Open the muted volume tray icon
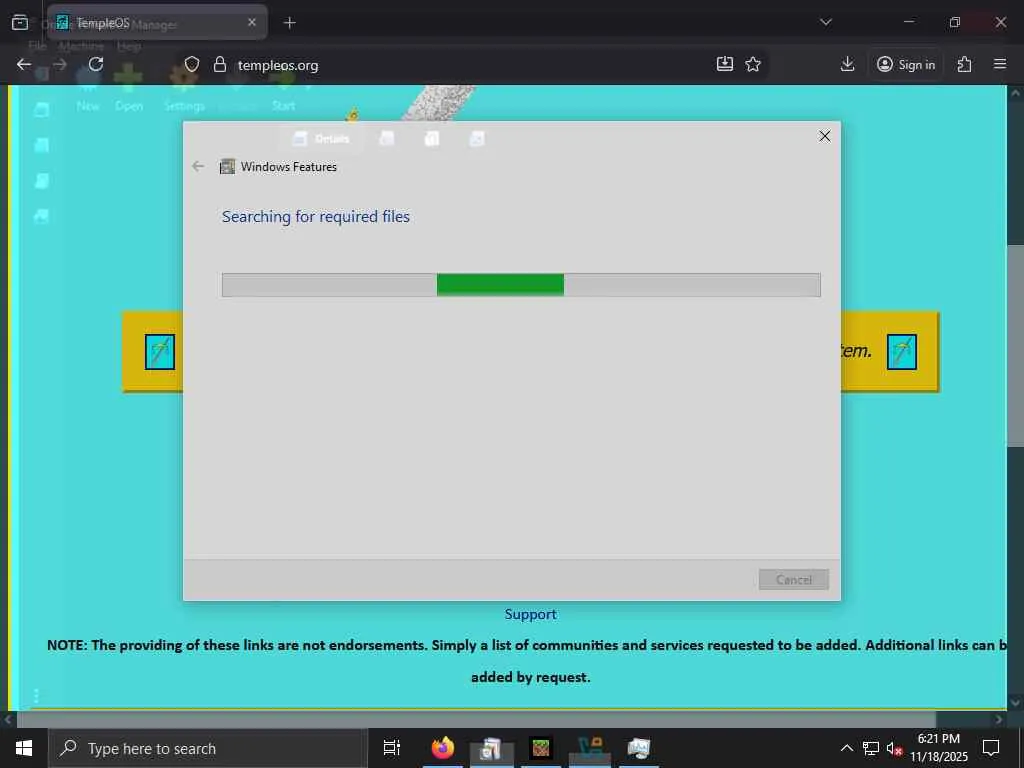Screen dimensions: 1024x768 pyautogui.click(x=894, y=748)
